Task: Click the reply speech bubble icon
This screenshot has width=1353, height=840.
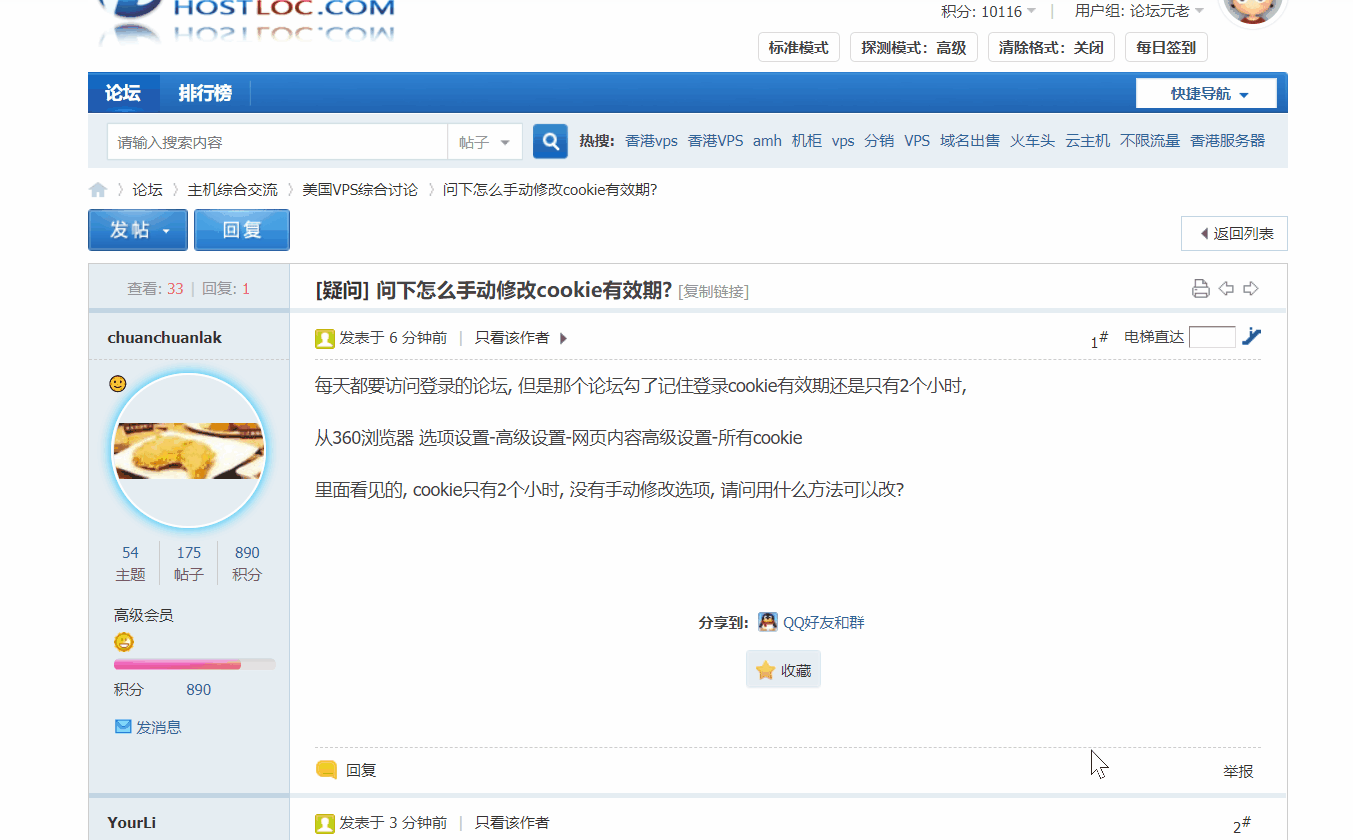Action: (326, 770)
